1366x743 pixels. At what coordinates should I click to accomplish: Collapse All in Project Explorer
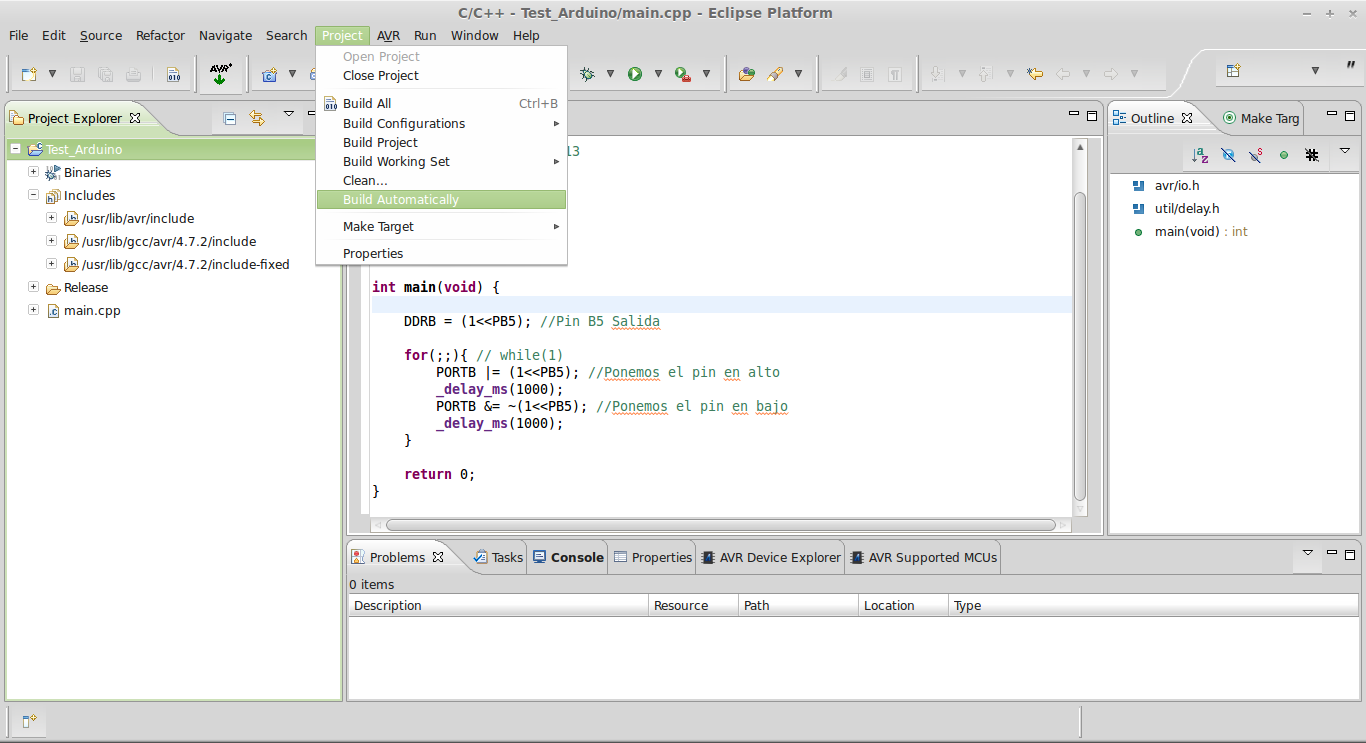coord(230,118)
